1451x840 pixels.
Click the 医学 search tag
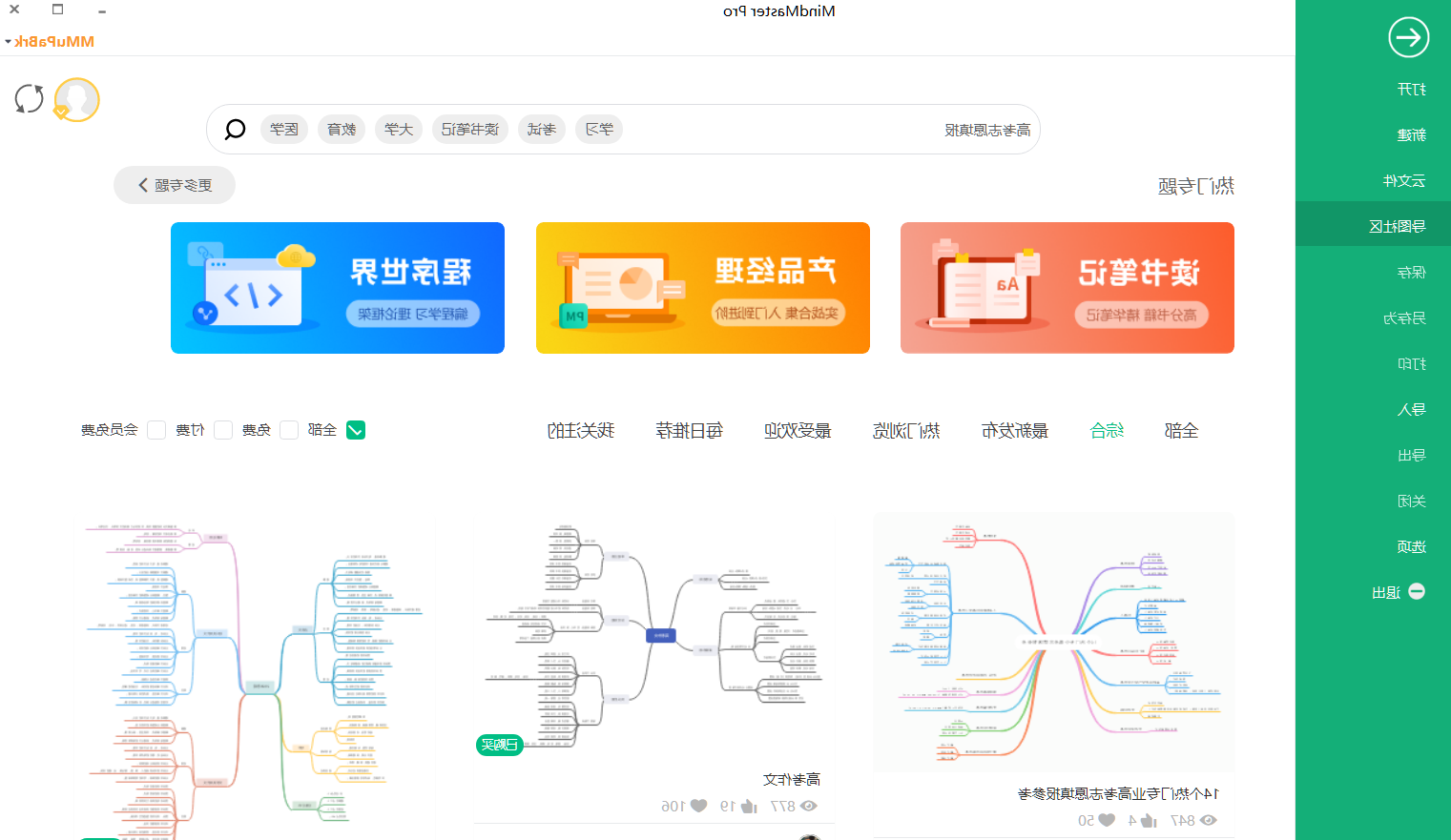click(284, 129)
